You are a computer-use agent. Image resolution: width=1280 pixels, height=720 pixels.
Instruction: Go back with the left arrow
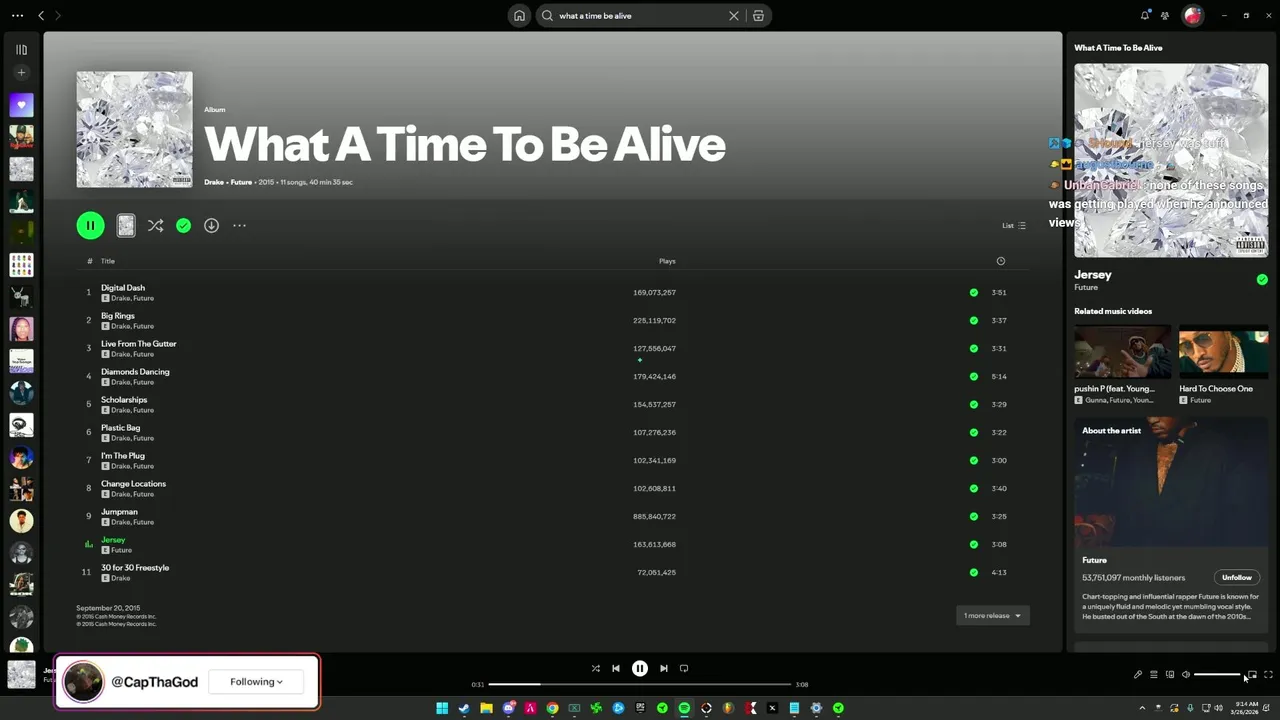(x=41, y=16)
